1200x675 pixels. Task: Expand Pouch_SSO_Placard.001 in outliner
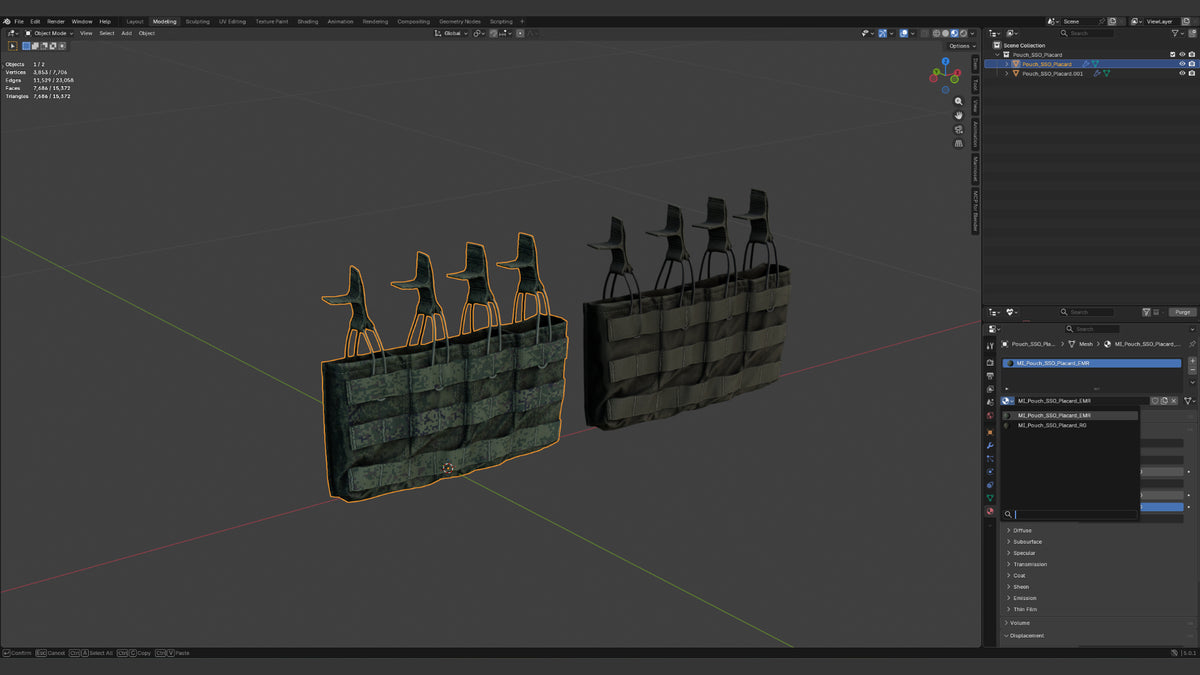point(1006,73)
